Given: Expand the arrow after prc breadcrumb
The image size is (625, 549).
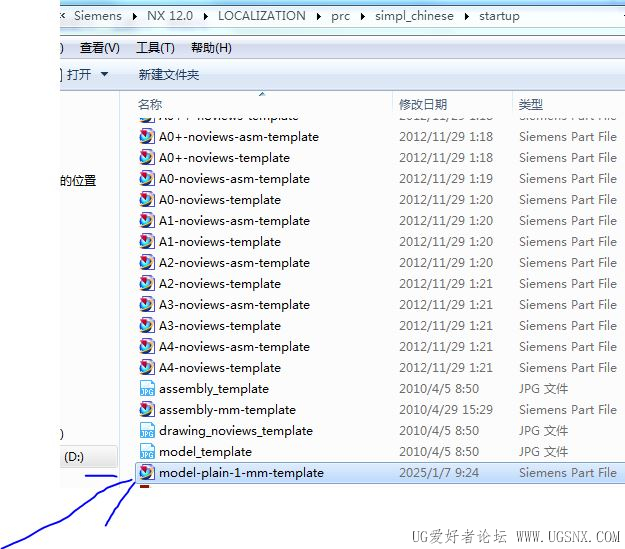Looking at the screenshot, I should [x=363, y=16].
